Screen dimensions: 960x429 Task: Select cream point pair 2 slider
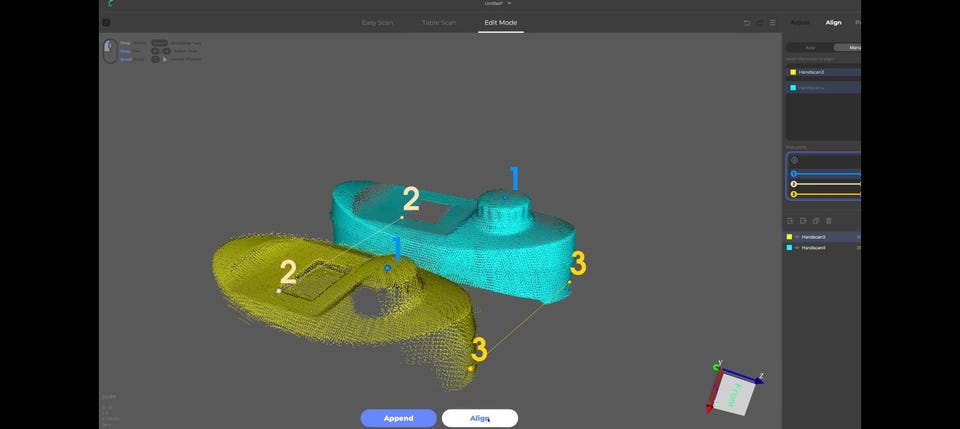tap(825, 184)
